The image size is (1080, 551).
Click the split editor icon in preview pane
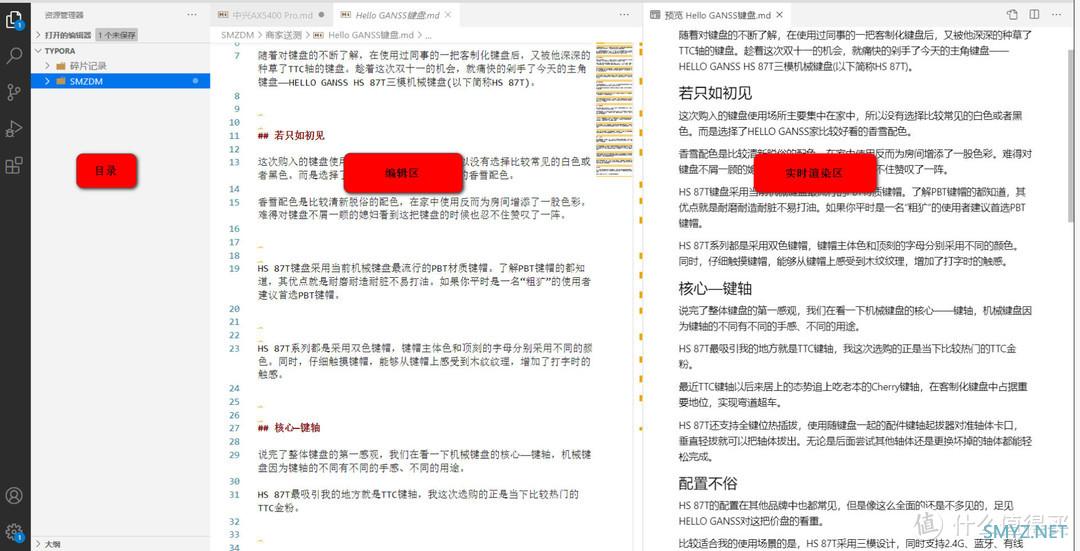click(x=1036, y=15)
